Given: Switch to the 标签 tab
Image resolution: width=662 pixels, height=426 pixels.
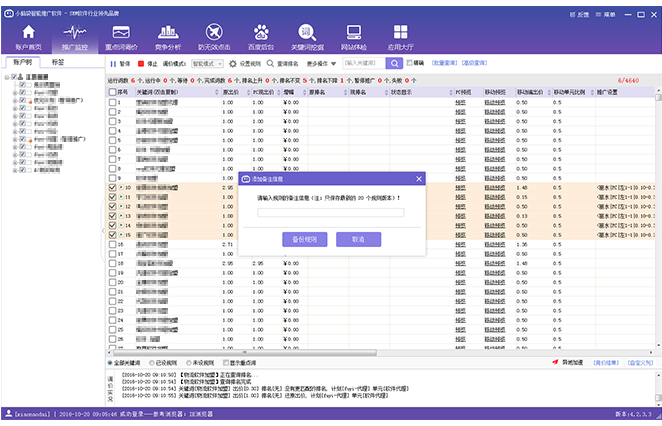Looking at the screenshot, I should 57,62.
